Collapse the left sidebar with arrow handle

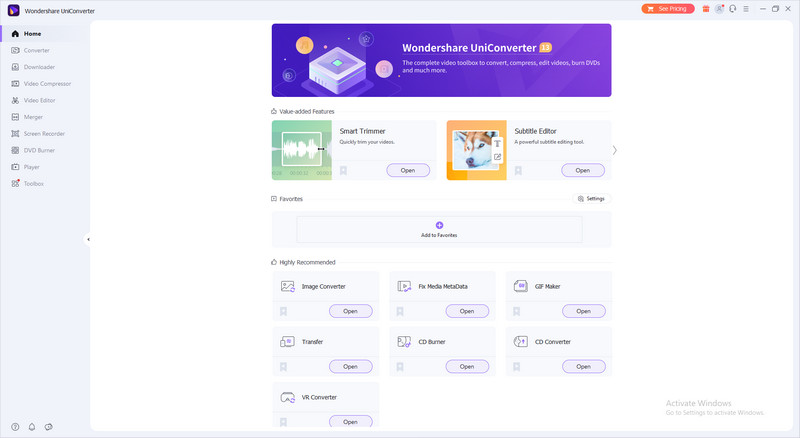pos(88,239)
